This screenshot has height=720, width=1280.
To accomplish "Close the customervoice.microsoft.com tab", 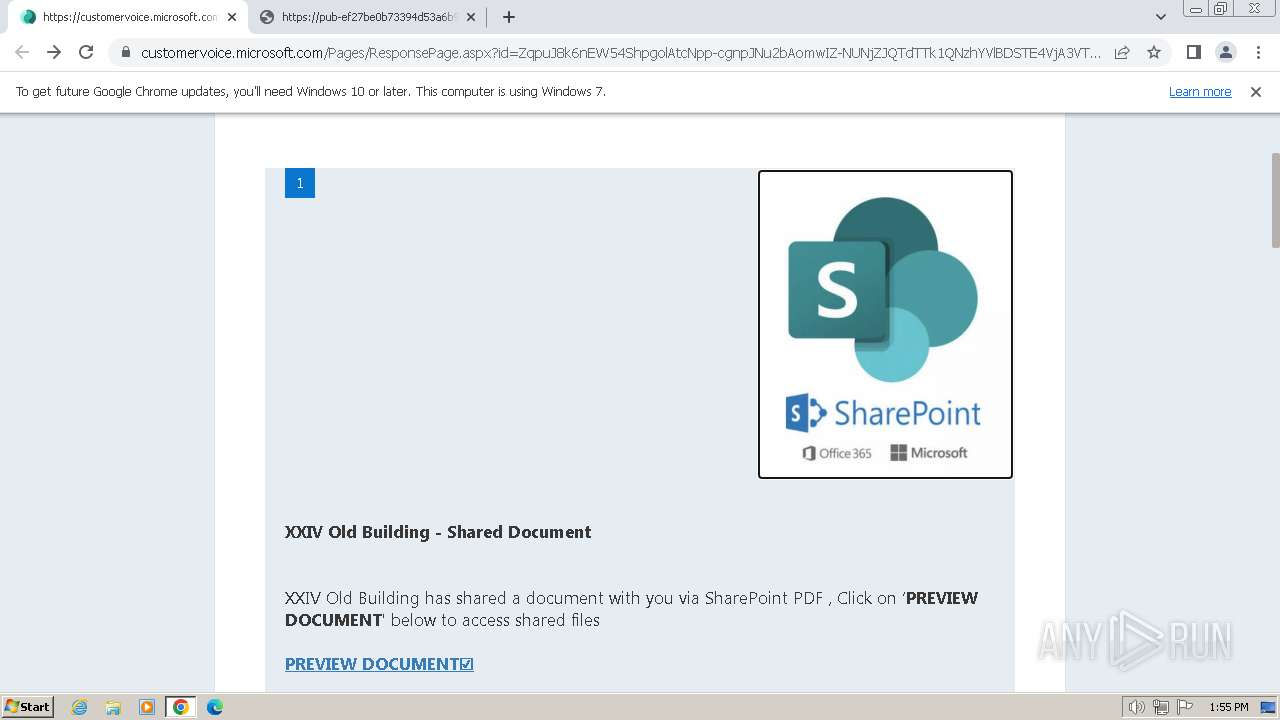I will pos(232,17).
